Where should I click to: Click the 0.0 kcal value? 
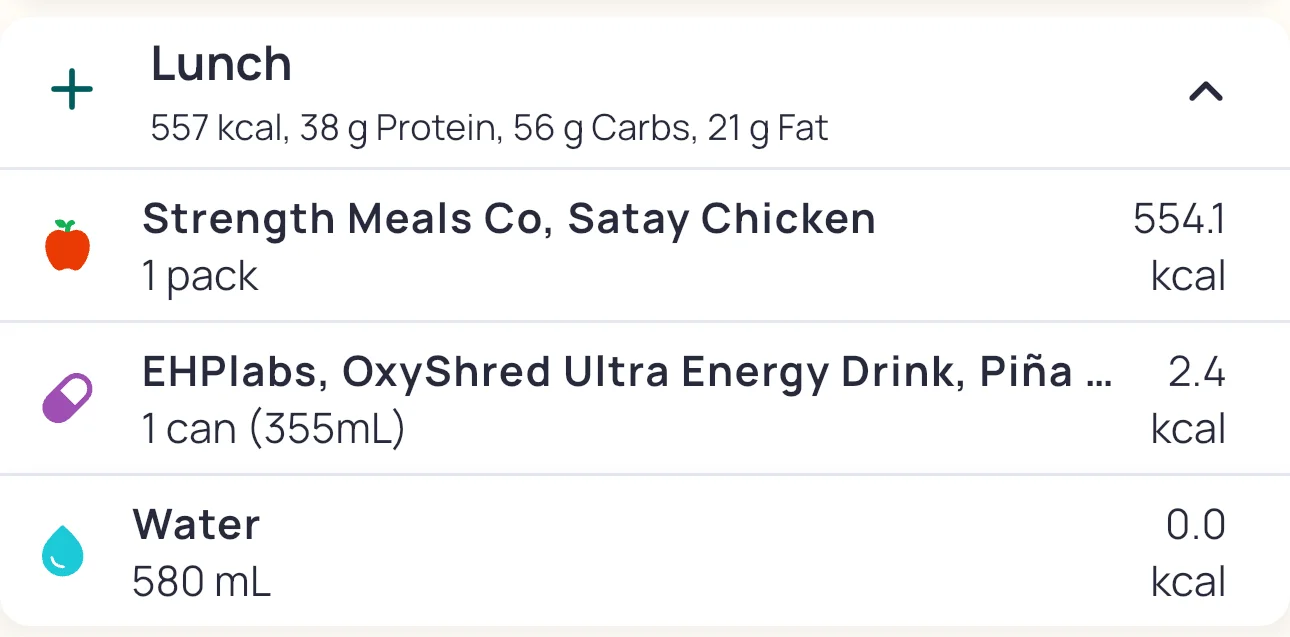[x=1190, y=552]
